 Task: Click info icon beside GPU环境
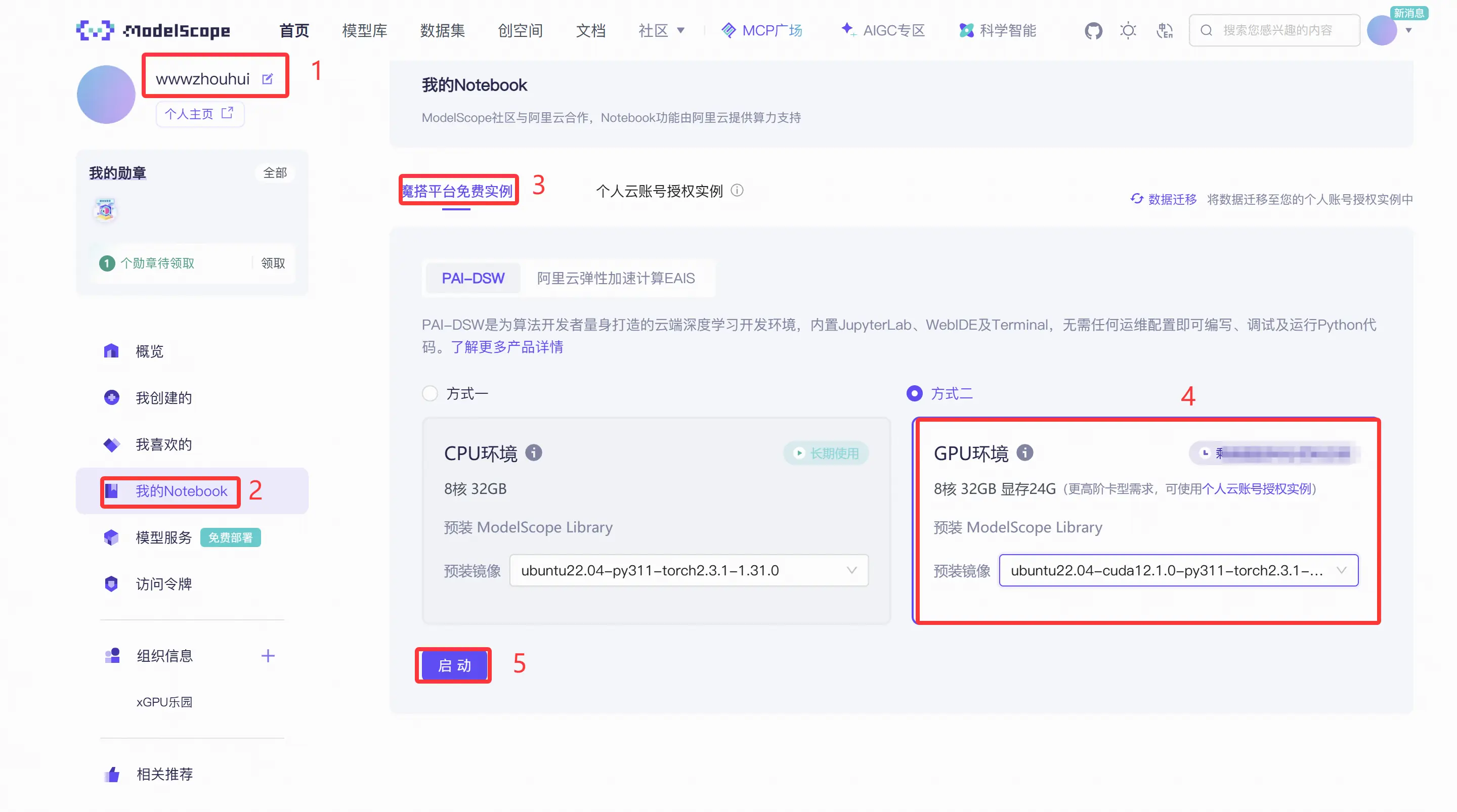coord(1024,453)
